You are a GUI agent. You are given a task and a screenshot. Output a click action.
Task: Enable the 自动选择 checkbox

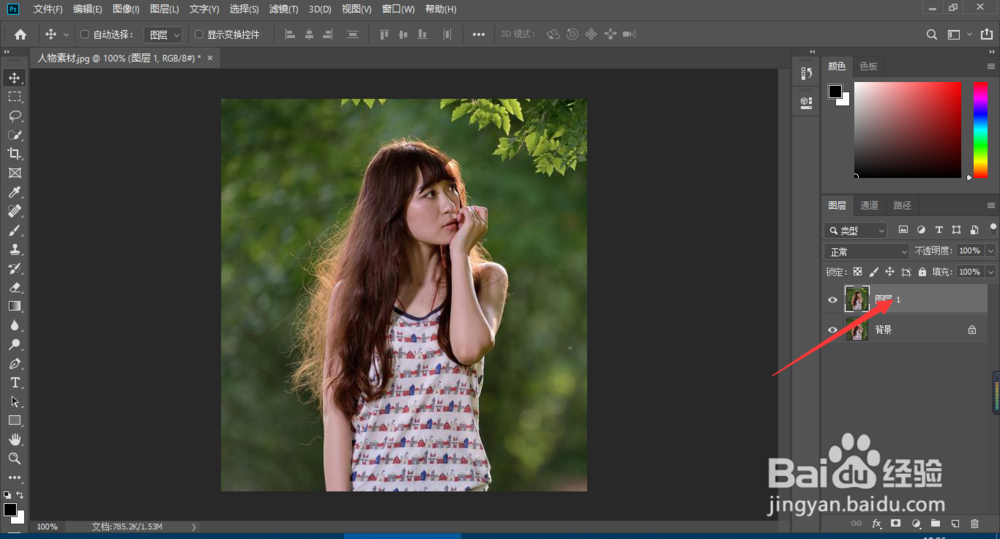(x=84, y=34)
